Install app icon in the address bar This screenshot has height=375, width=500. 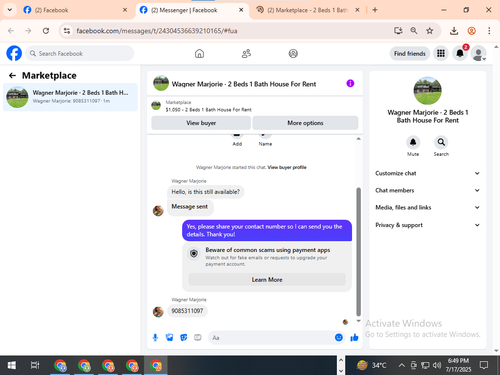pyautogui.click(x=398, y=31)
